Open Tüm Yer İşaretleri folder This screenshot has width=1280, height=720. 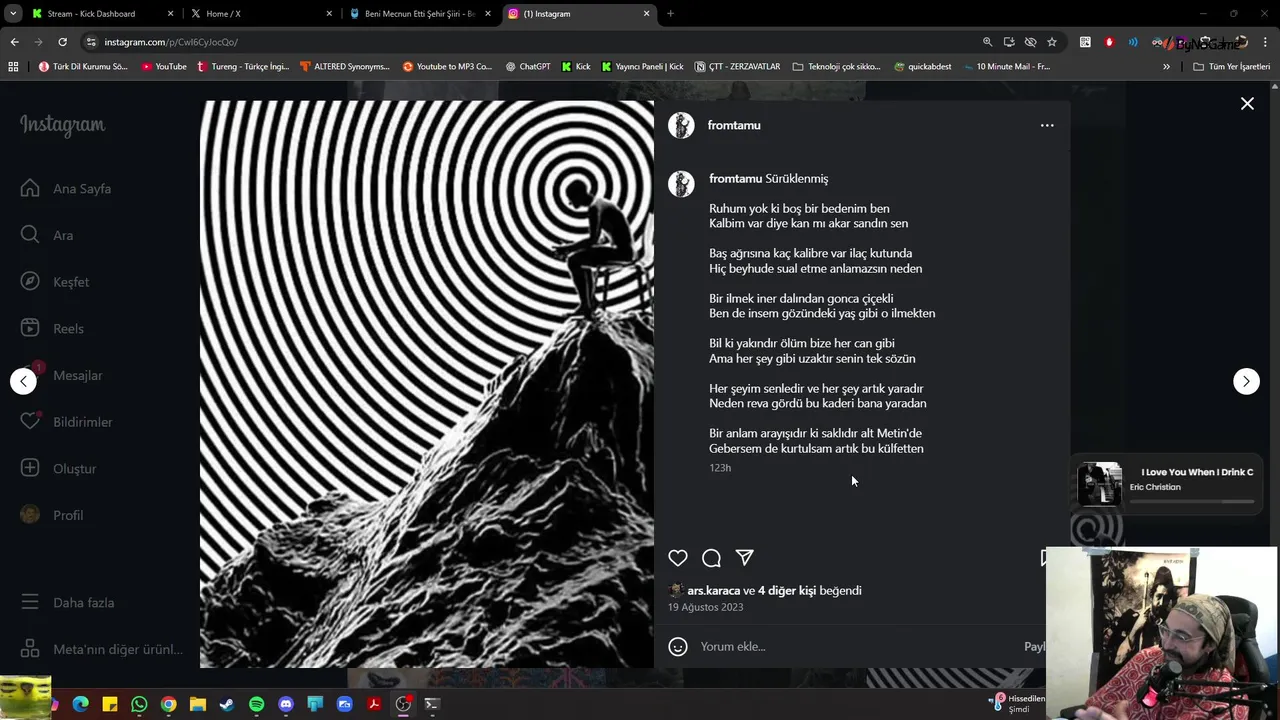tap(1232, 66)
